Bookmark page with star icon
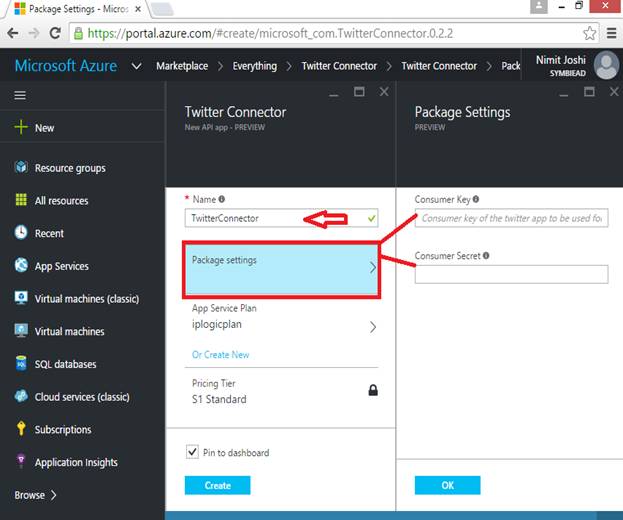The height and width of the screenshot is (520, 623). pyautogui.click(x=590, y=33)
